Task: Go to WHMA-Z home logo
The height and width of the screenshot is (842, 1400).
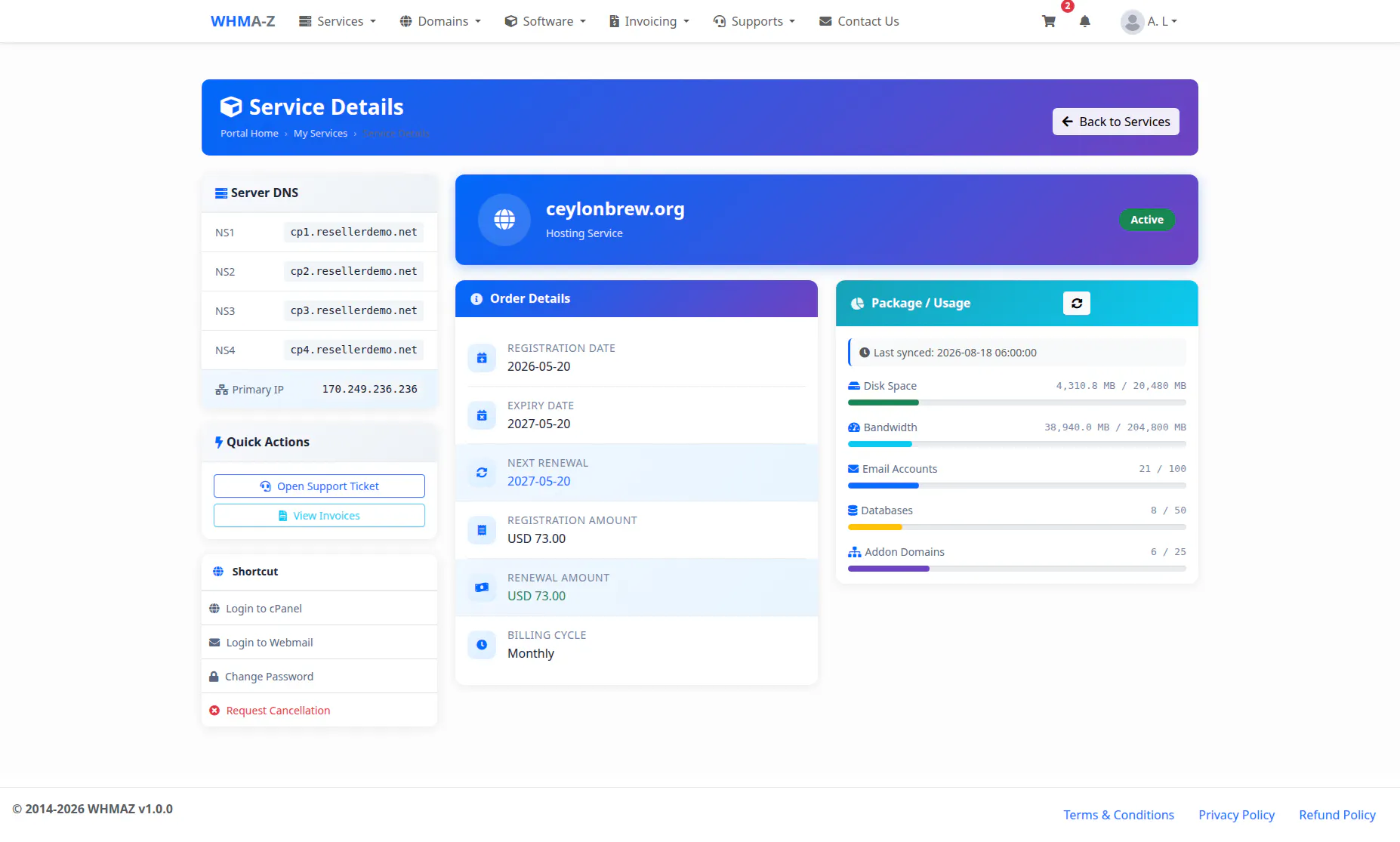Action: 242,21
